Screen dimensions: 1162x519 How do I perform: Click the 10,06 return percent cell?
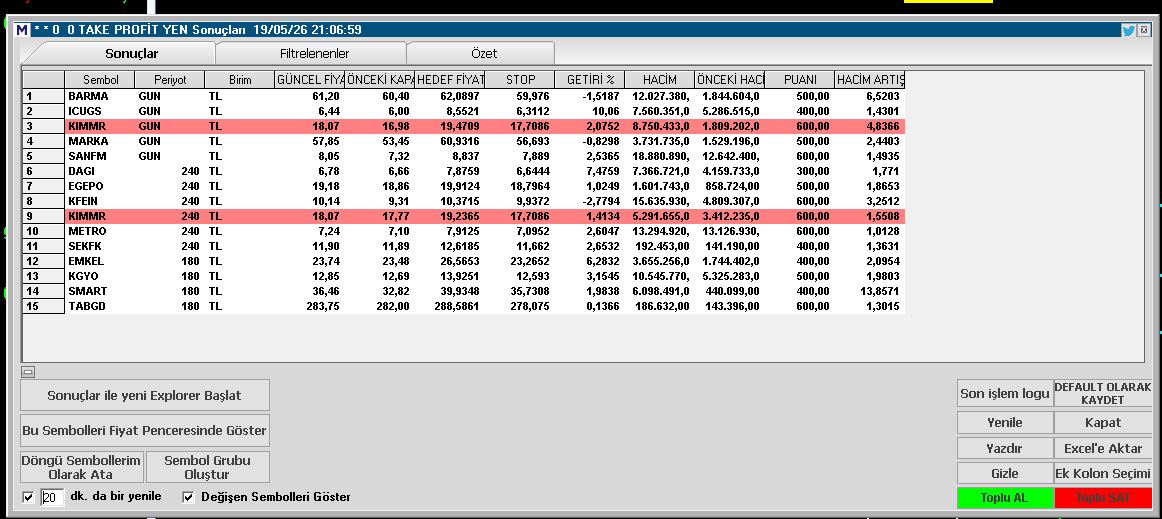tap(590, 111)
